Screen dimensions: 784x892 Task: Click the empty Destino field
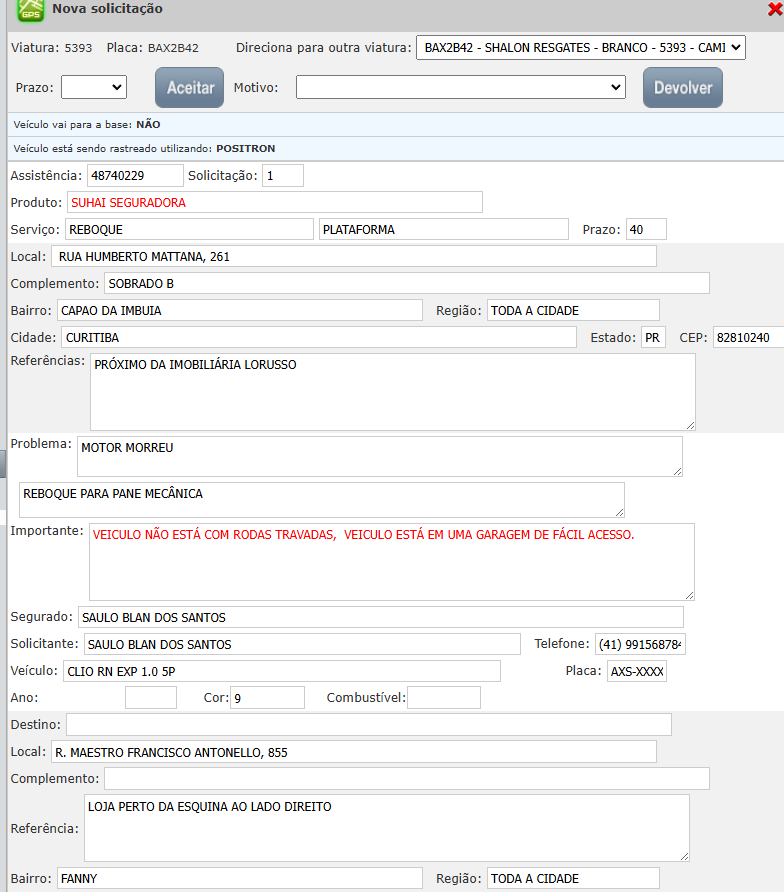[x=369, y=725]
